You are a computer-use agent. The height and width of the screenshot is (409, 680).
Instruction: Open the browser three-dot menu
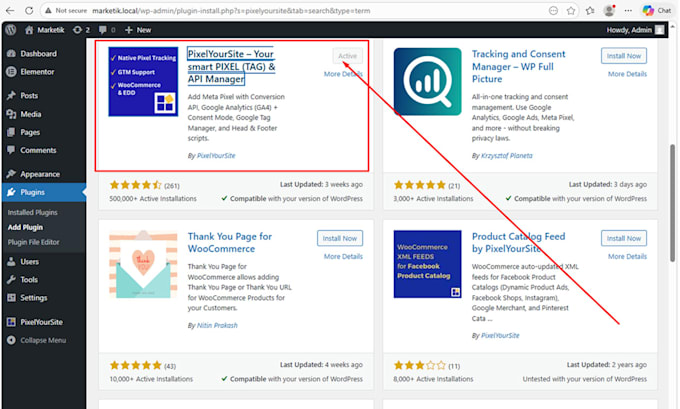(x=628, y=10)
